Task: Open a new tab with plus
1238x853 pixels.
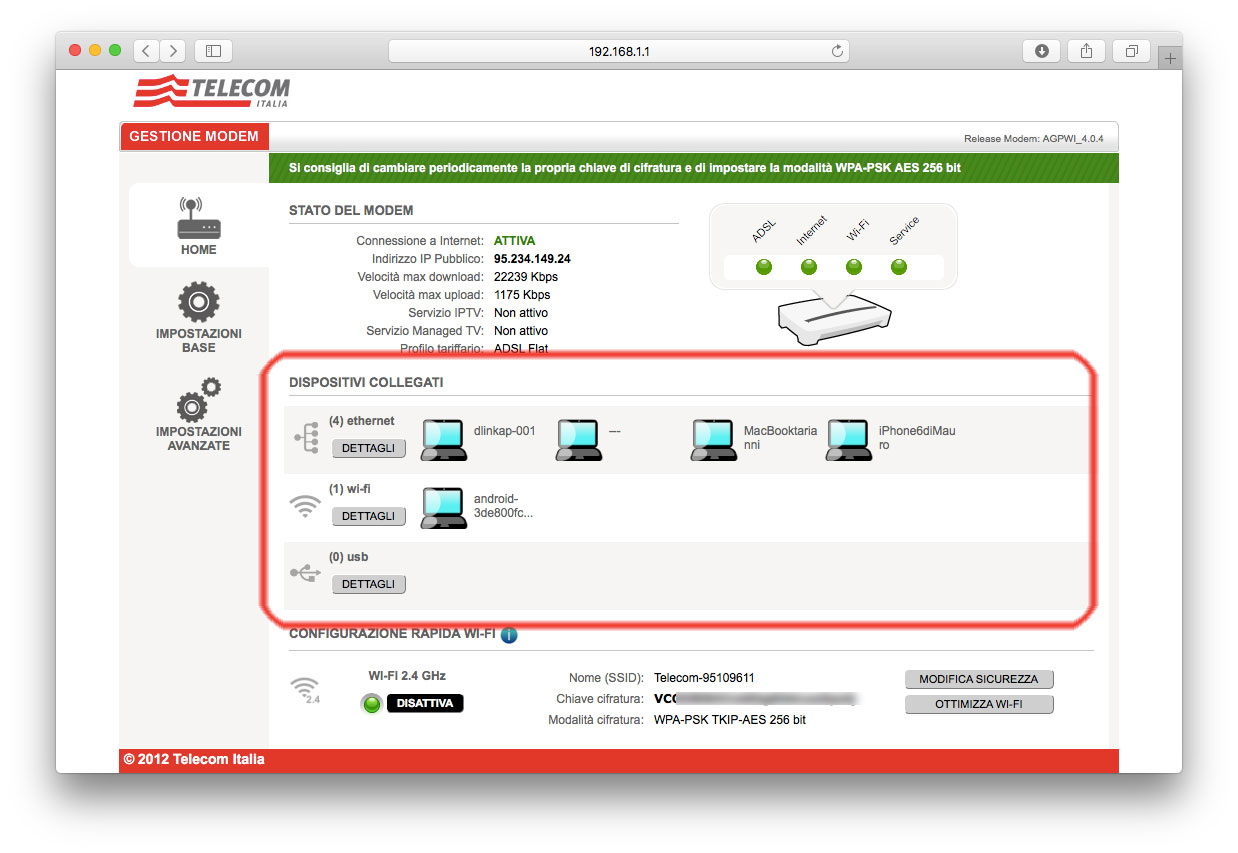Action: coord(1169,58)
